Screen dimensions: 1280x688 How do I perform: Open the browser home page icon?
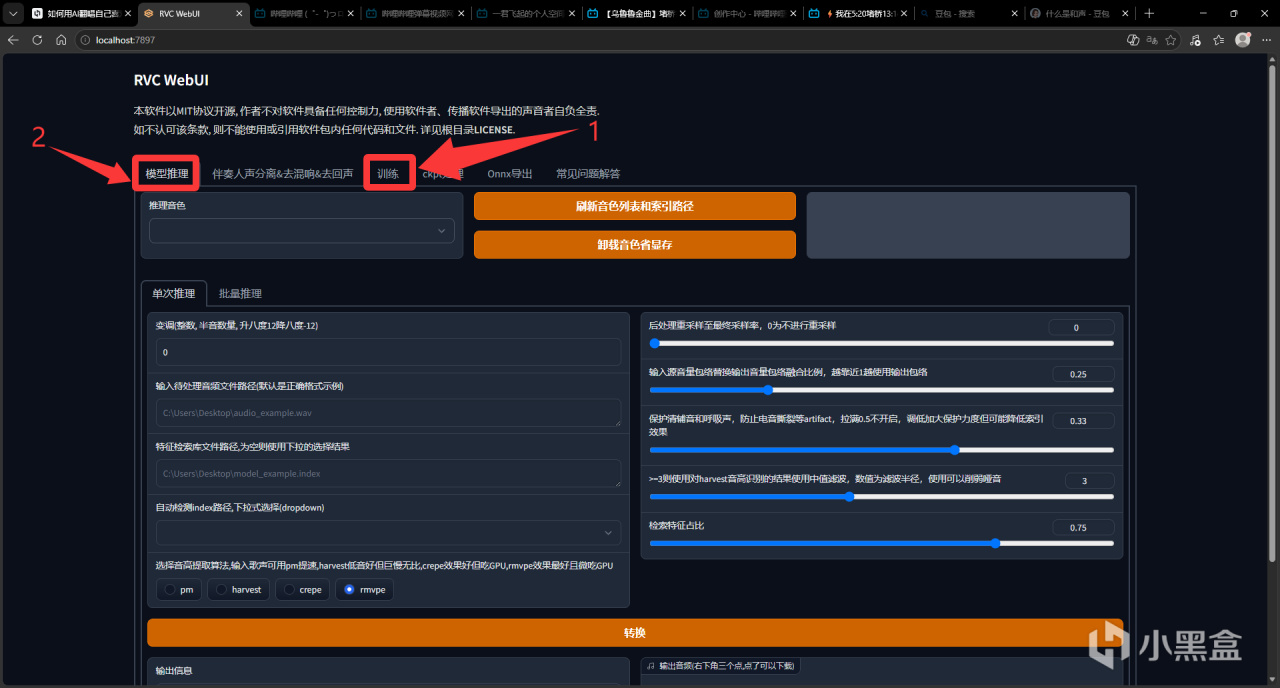(61, 40)
